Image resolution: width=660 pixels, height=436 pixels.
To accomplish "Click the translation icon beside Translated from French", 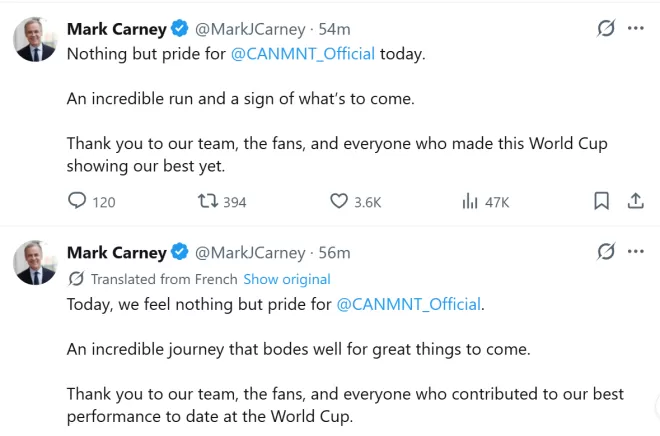I will click(76, 279).
